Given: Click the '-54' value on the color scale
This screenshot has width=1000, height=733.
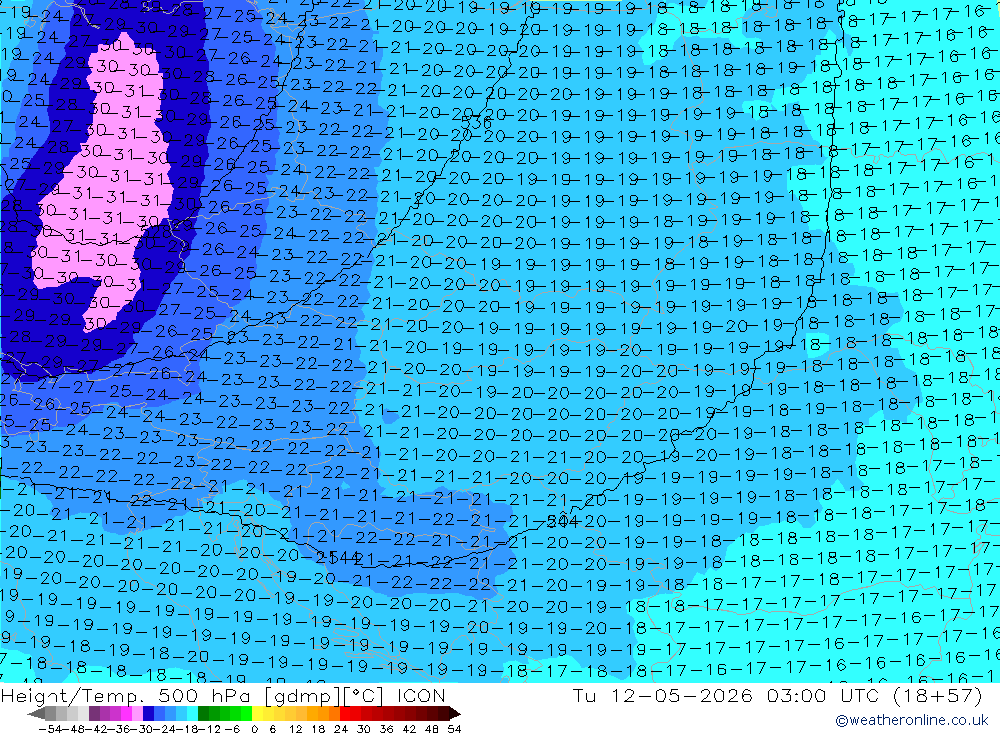Looking at the screenshot, I should [x=50, y=729].
